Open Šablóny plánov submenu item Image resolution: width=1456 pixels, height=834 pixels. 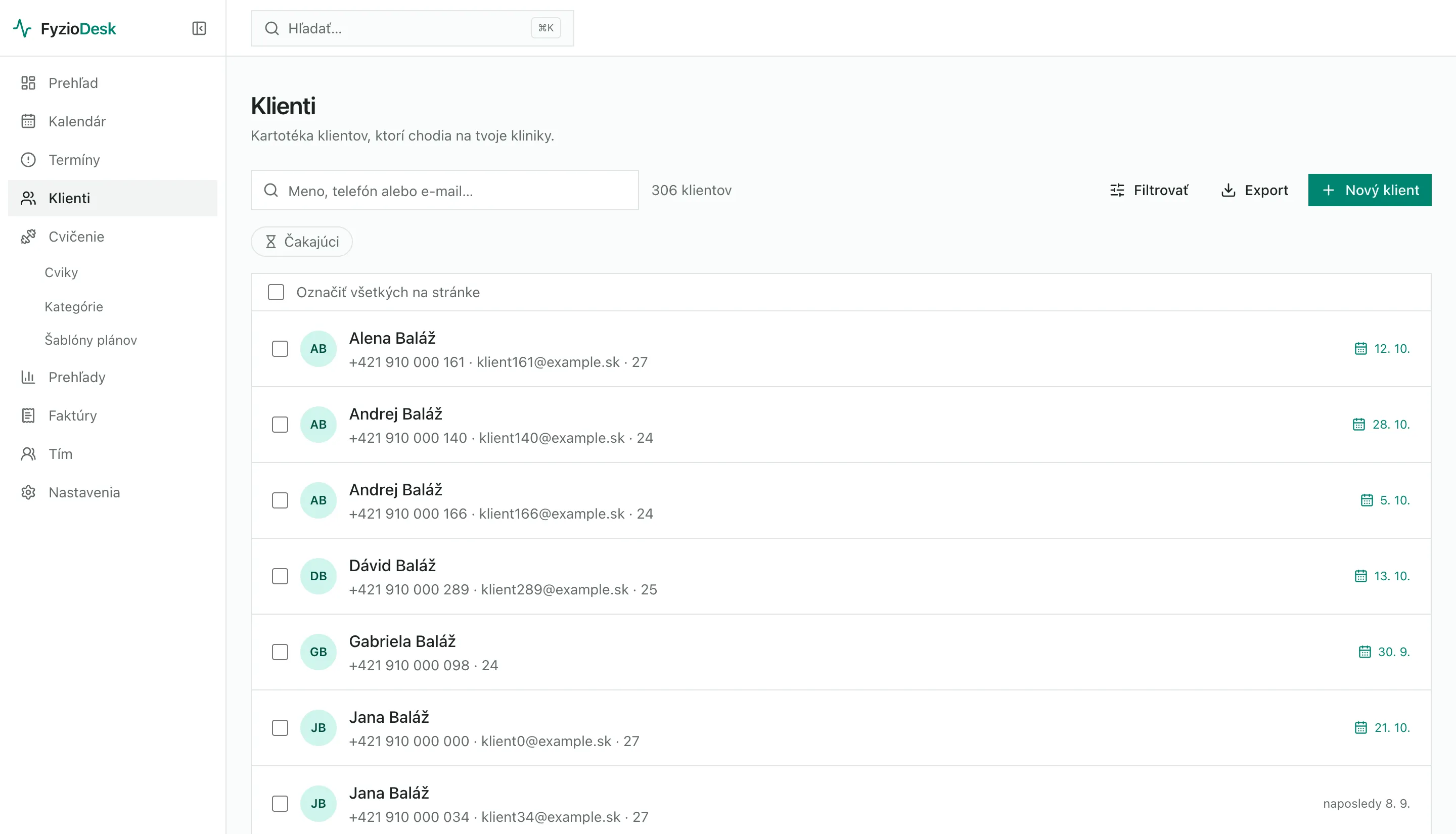(x=91, y=340)
